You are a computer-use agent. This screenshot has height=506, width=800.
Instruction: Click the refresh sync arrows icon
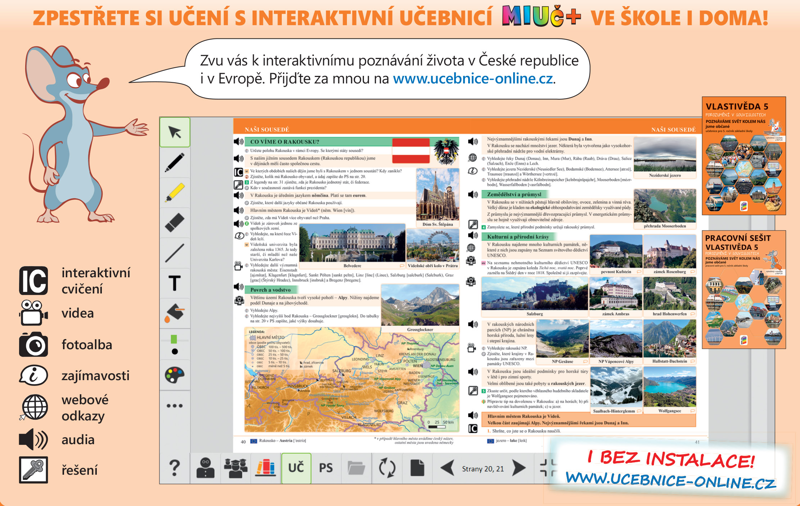(x=387, y=468)
